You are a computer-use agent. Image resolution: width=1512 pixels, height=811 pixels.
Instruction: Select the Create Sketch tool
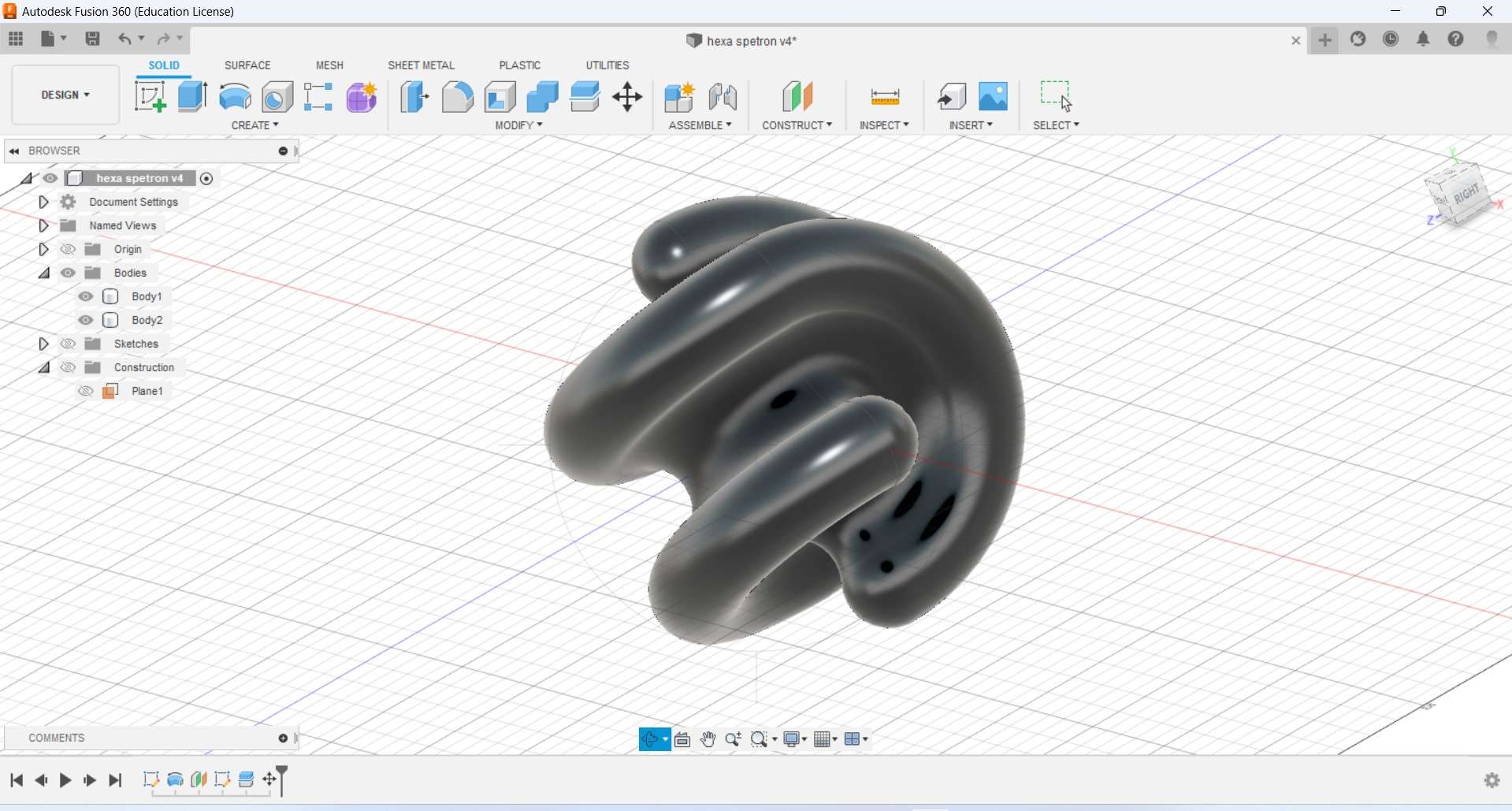[x=150, y=97]
